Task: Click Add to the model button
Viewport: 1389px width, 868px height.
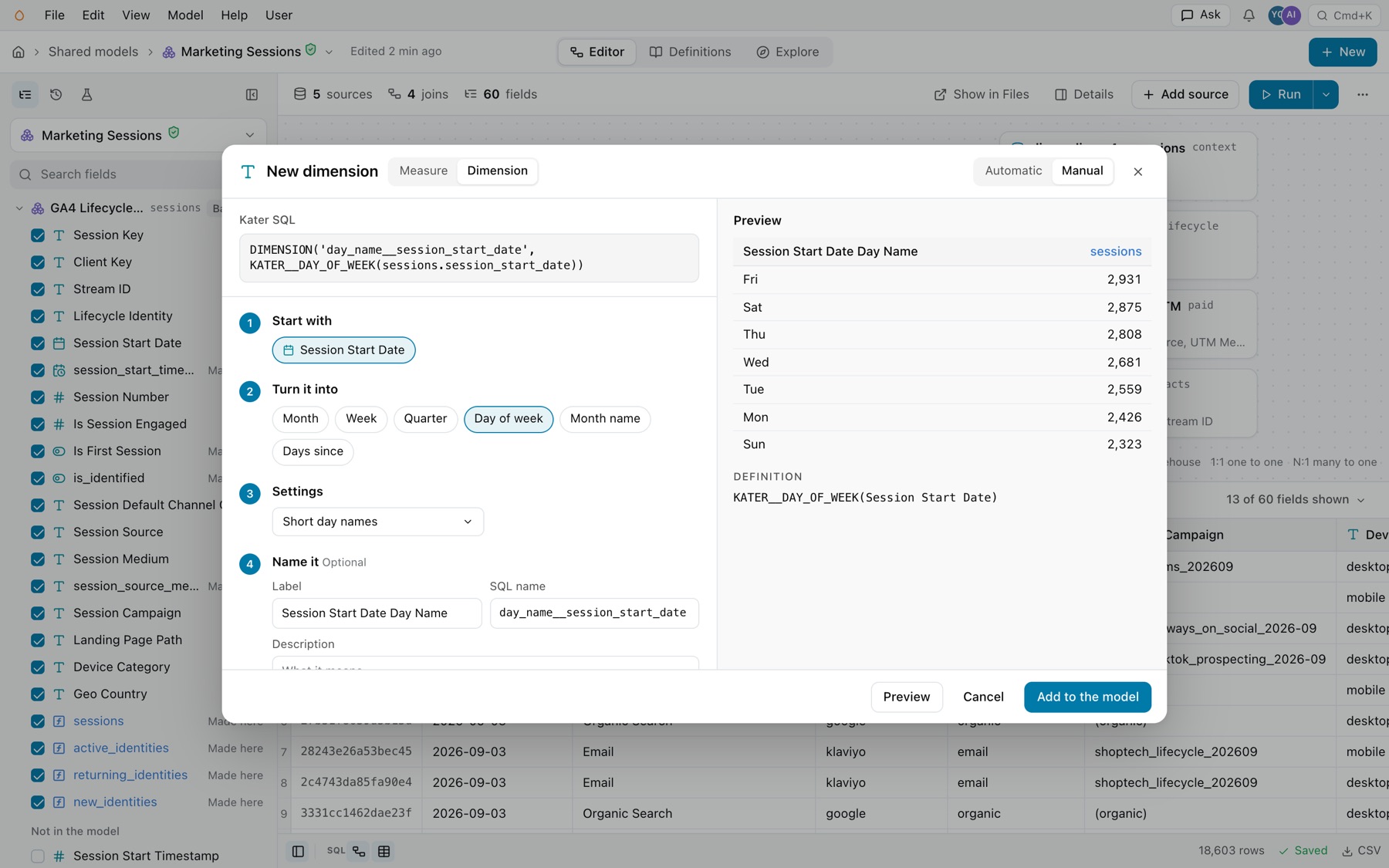Action: pyautogui.click(x=1087, y=697)
